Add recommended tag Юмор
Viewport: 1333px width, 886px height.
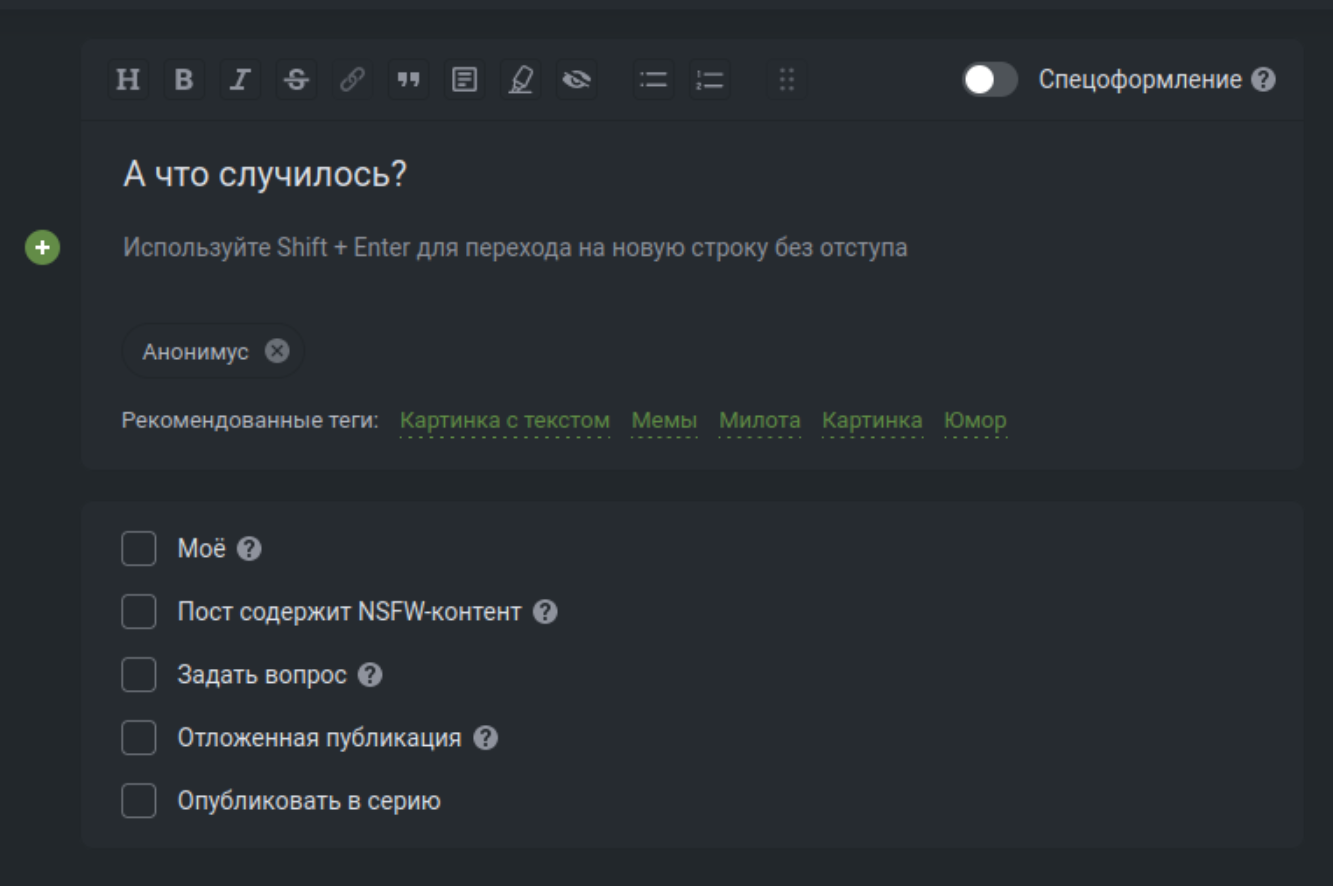click(x=975, y=421)
